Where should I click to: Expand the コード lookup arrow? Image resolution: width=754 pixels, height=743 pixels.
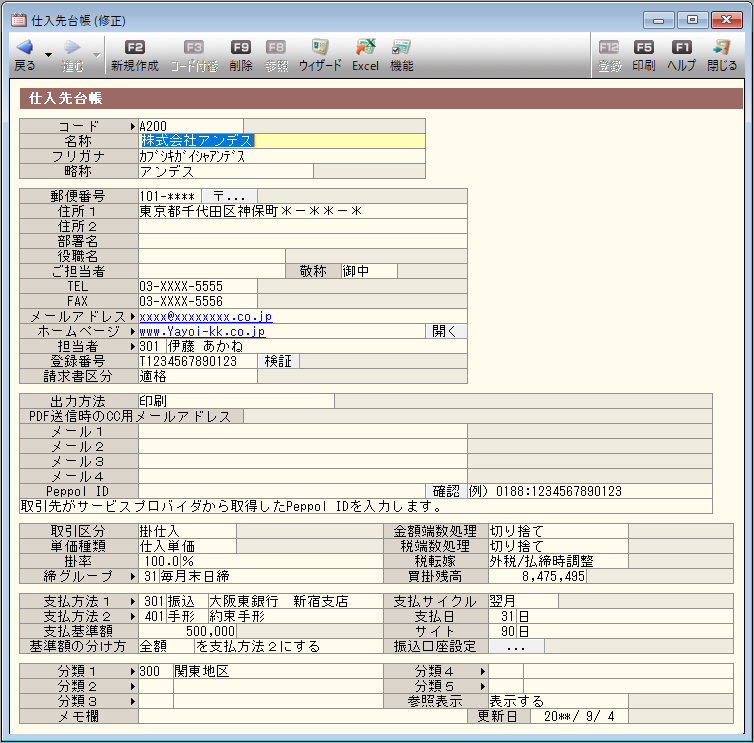pos(133,126)
